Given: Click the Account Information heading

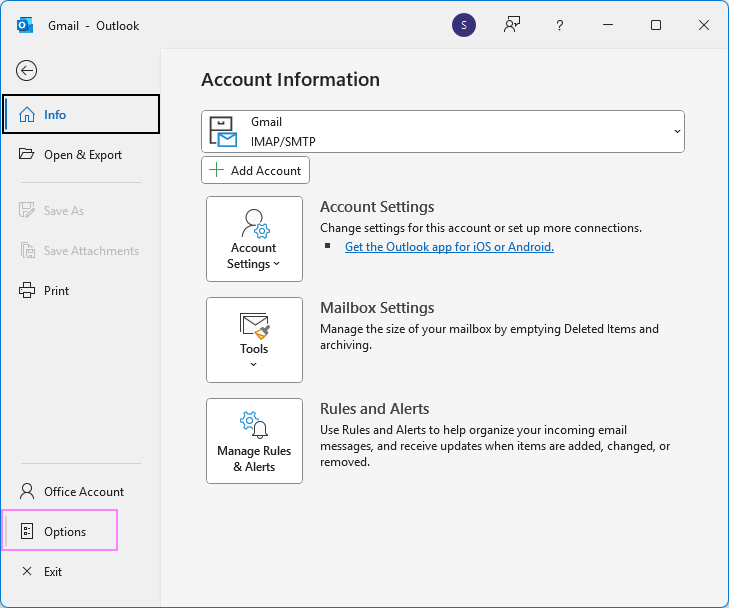Looking at the screenshot, I should click(291, 79).
